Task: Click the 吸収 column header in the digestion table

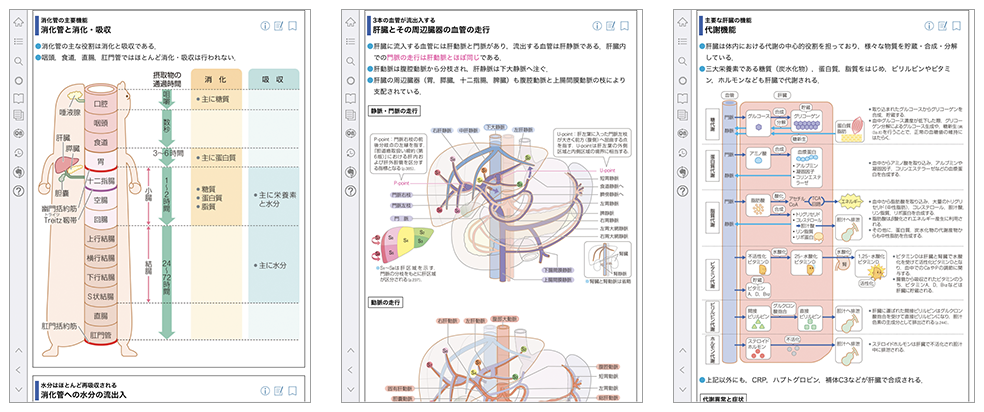Action: 274,82
